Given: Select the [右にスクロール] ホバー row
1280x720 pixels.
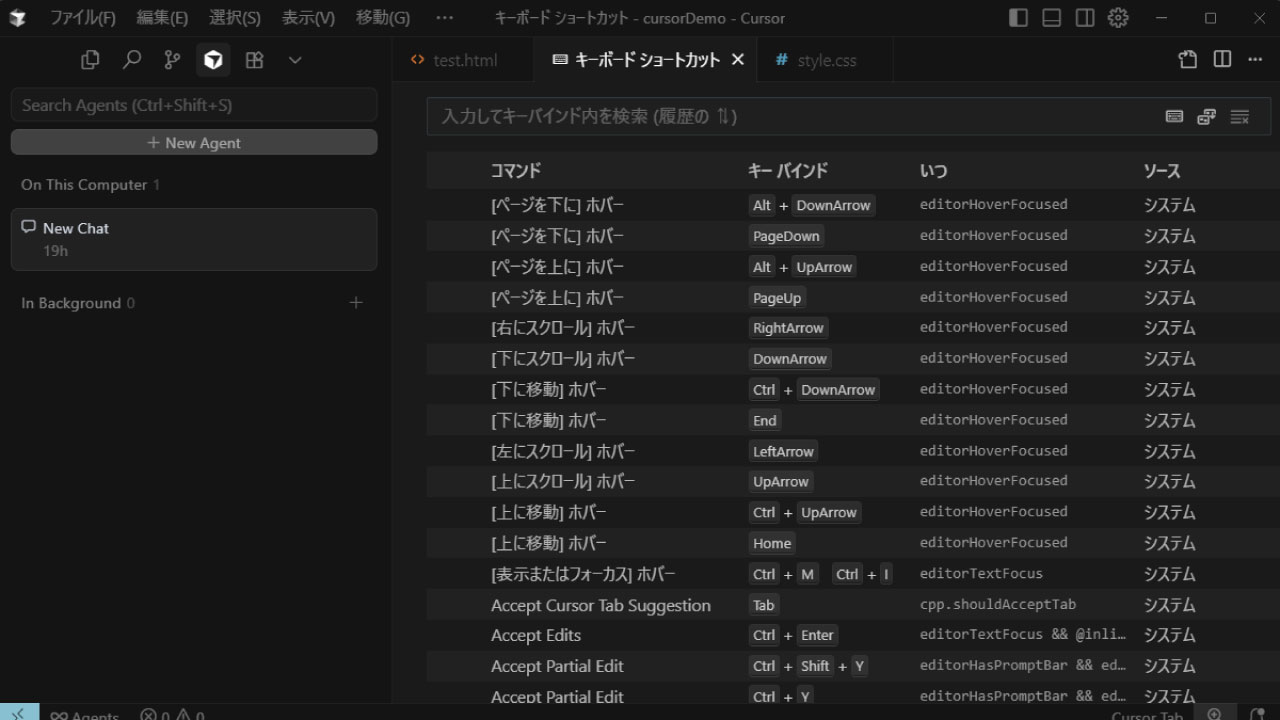Looking at the screenshot, I should click(853, 328).
